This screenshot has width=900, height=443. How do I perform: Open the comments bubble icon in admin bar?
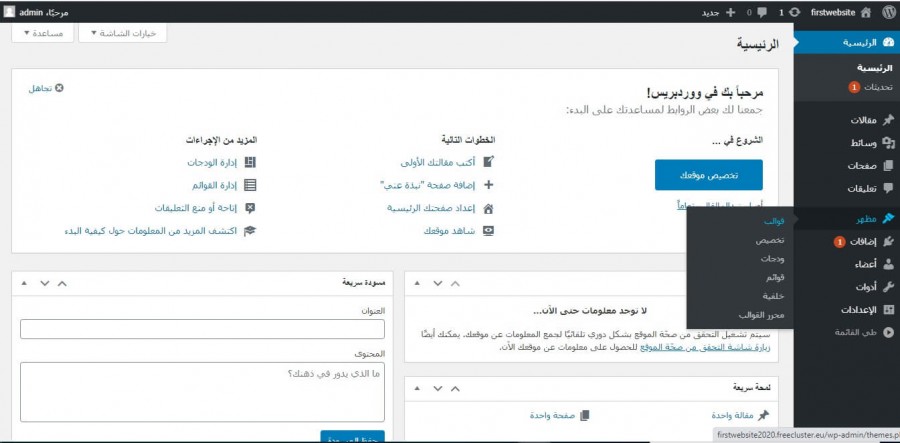[x=762, y=12]
